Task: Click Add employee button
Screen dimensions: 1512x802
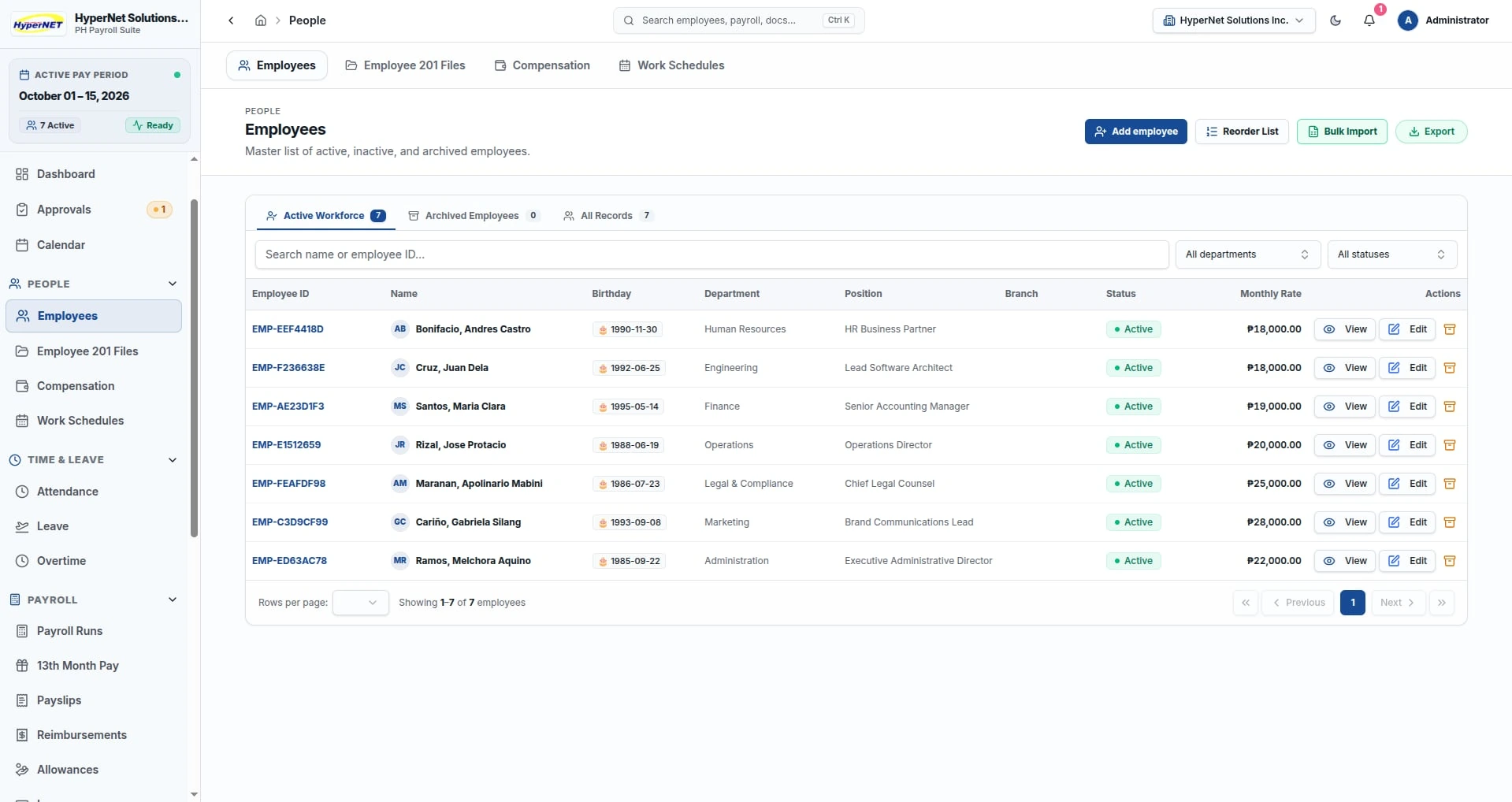Action: point(1136,132)
